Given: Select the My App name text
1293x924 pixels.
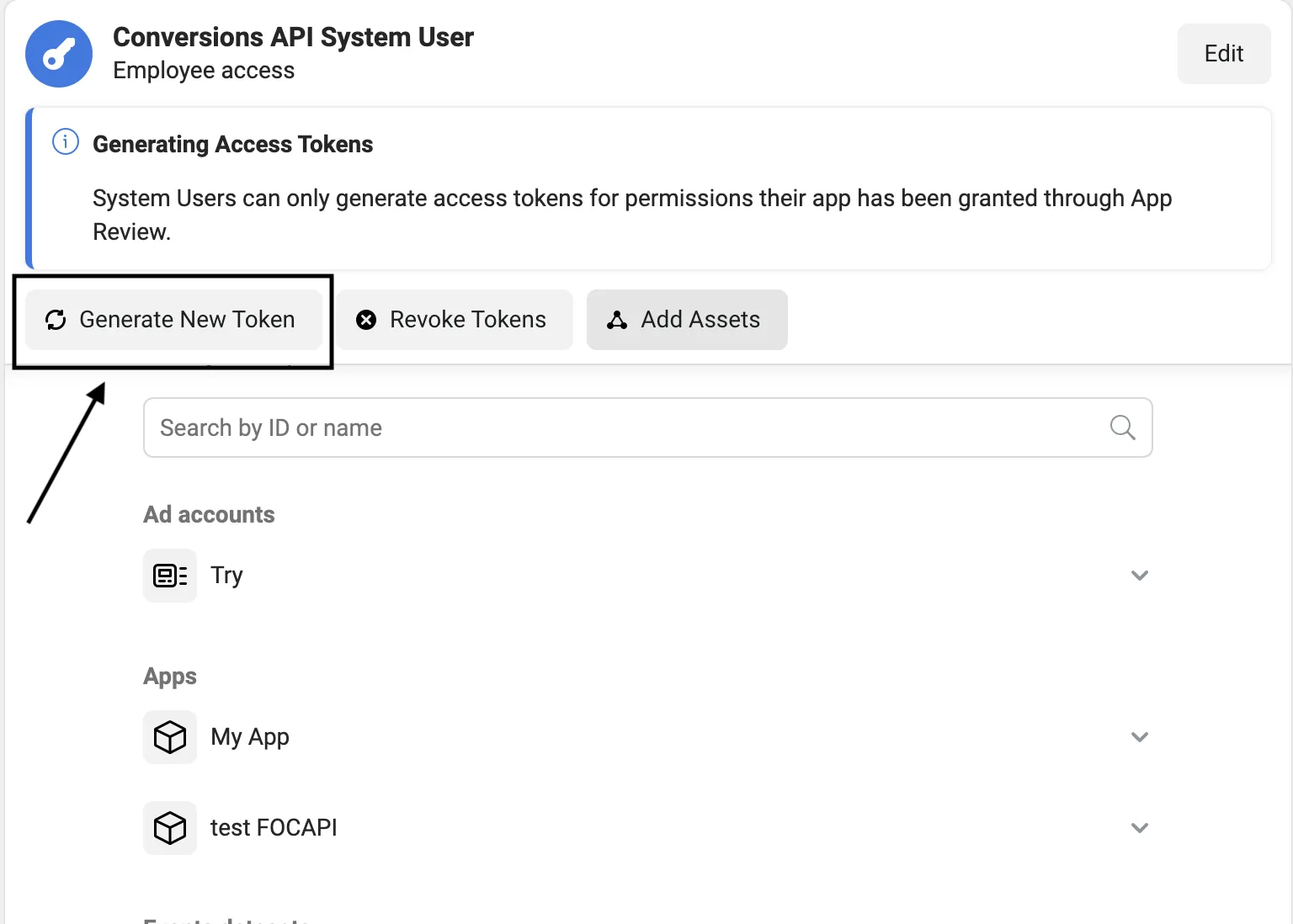Looking at the screenshot, I should [x=250, y=737].
